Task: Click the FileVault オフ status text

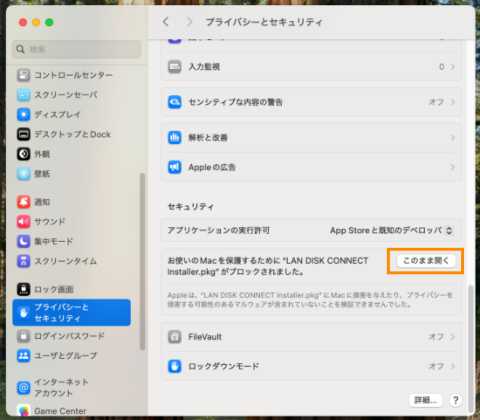Action: [436, 337]
